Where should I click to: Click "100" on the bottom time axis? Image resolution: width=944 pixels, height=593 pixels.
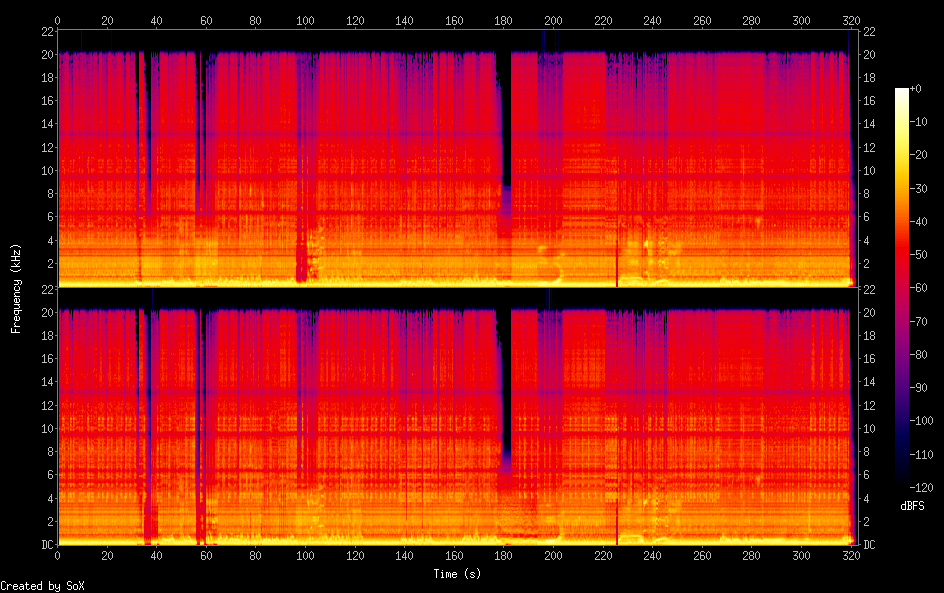coord(305,556)
